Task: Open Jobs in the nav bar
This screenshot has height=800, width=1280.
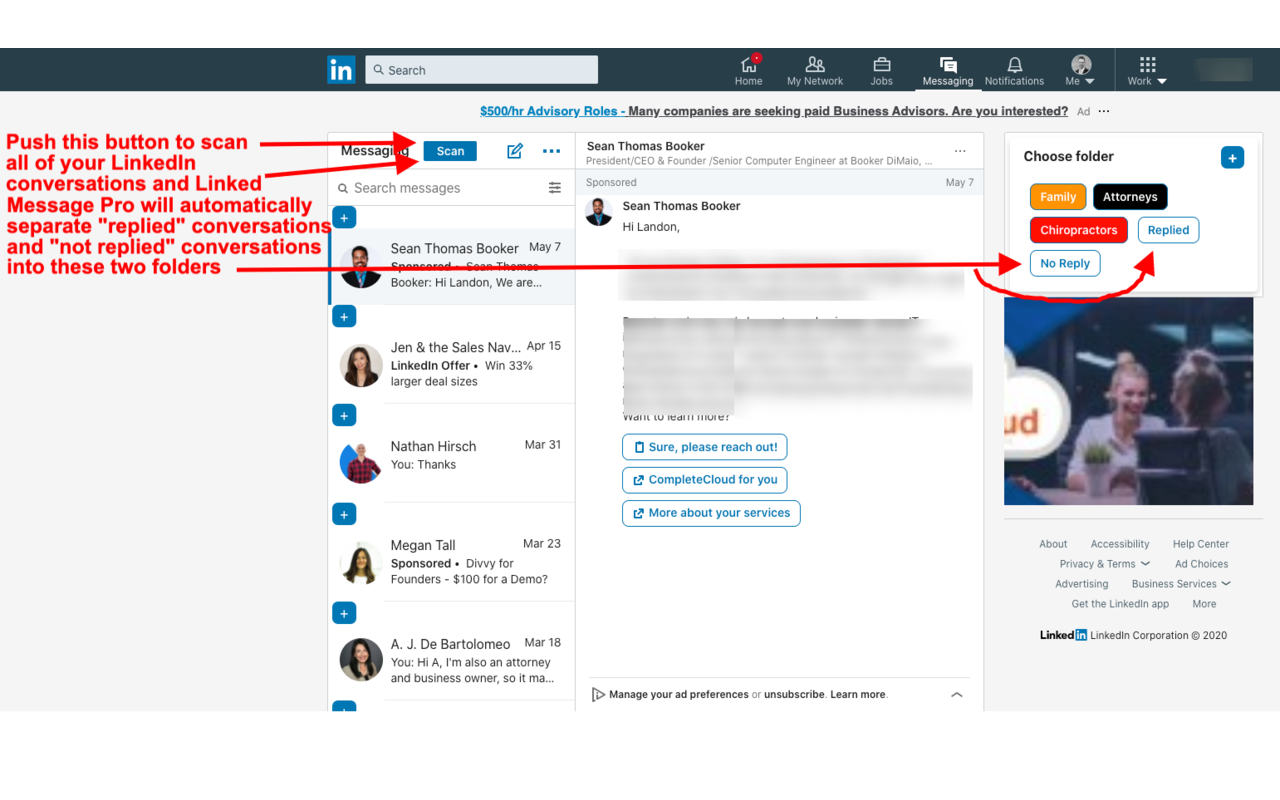Action: 881,70
